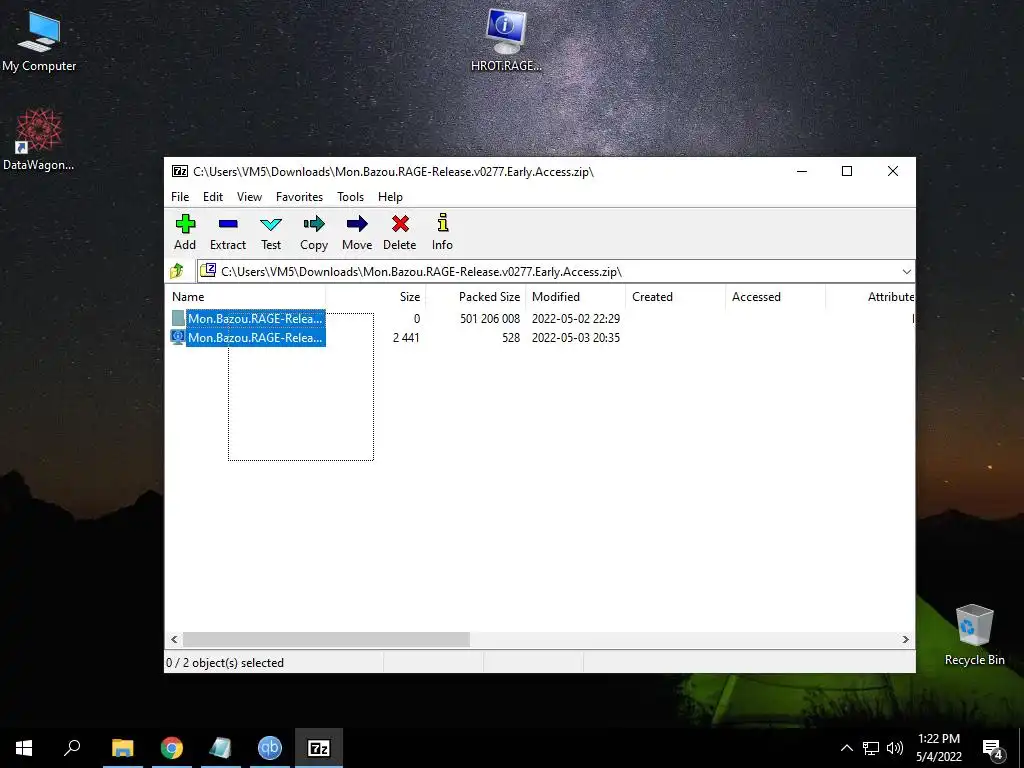1024x768 pixels.
Task: Sort by the Size column header
Action: click(376, 296)
